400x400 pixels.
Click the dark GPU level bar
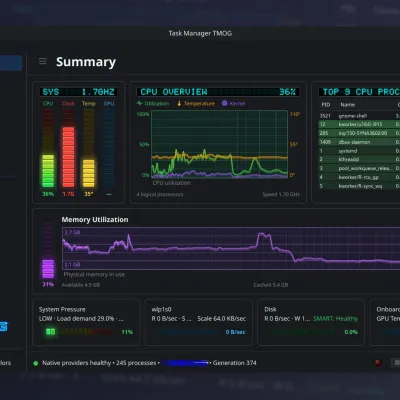pos(109,148)
